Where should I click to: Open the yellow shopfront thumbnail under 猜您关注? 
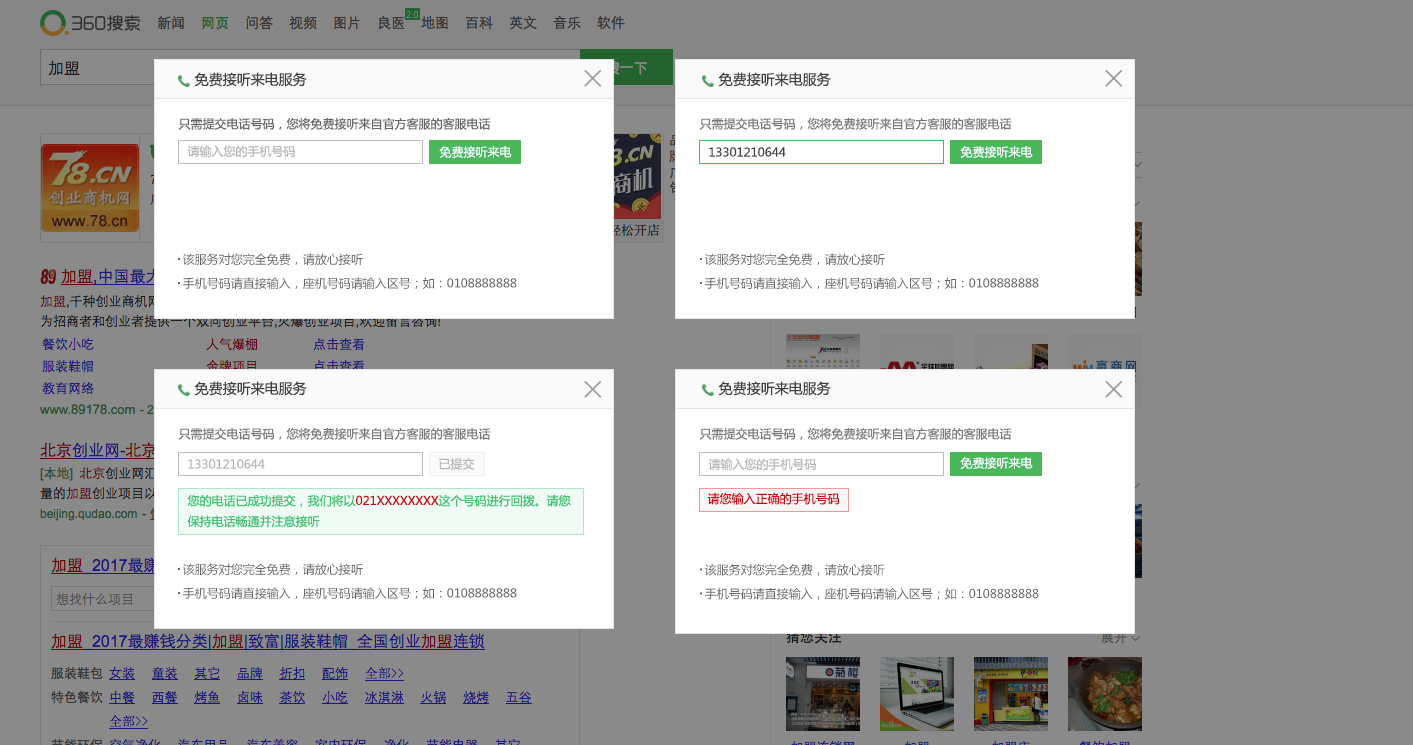point(1011,694)
